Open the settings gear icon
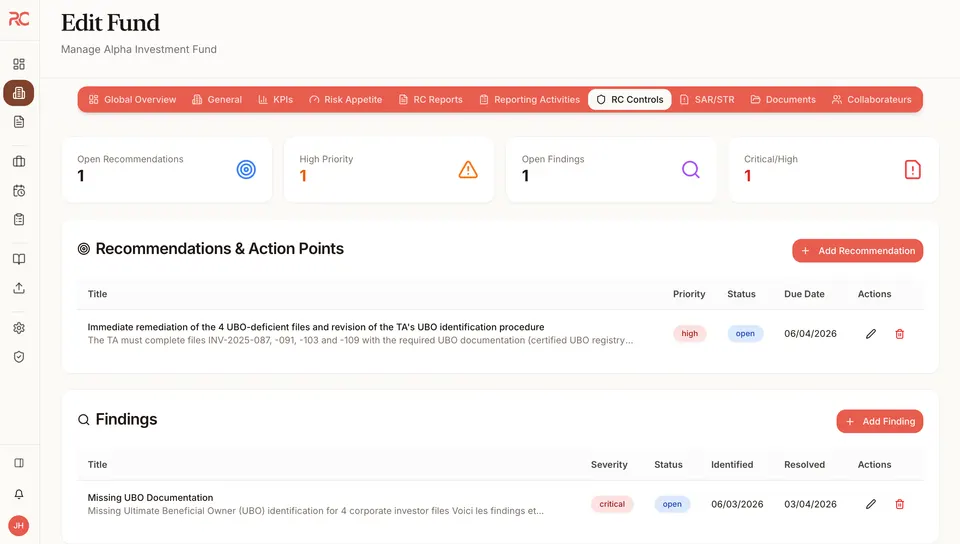 tap(19, 328)
